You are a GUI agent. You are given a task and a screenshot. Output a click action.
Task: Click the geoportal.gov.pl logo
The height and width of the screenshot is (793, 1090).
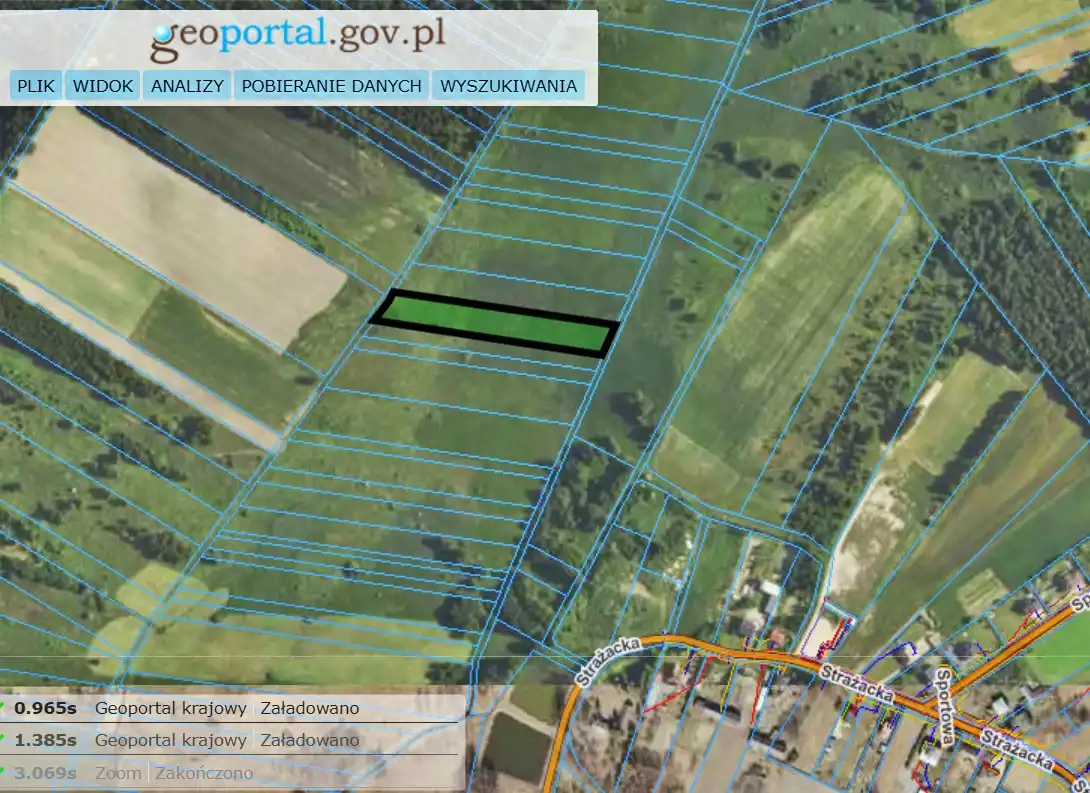[x=298, y=37]
